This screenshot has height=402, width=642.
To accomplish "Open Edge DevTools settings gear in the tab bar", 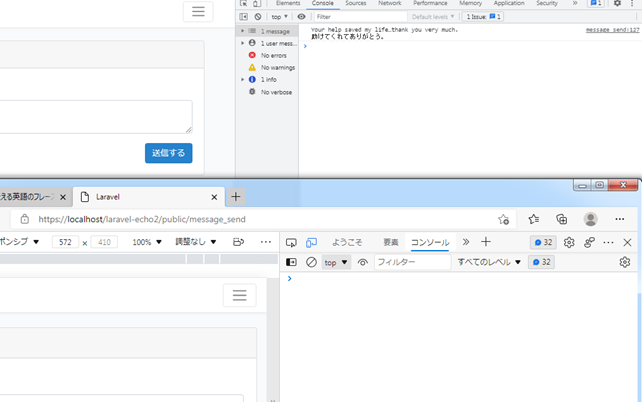I will pos(569,242).
